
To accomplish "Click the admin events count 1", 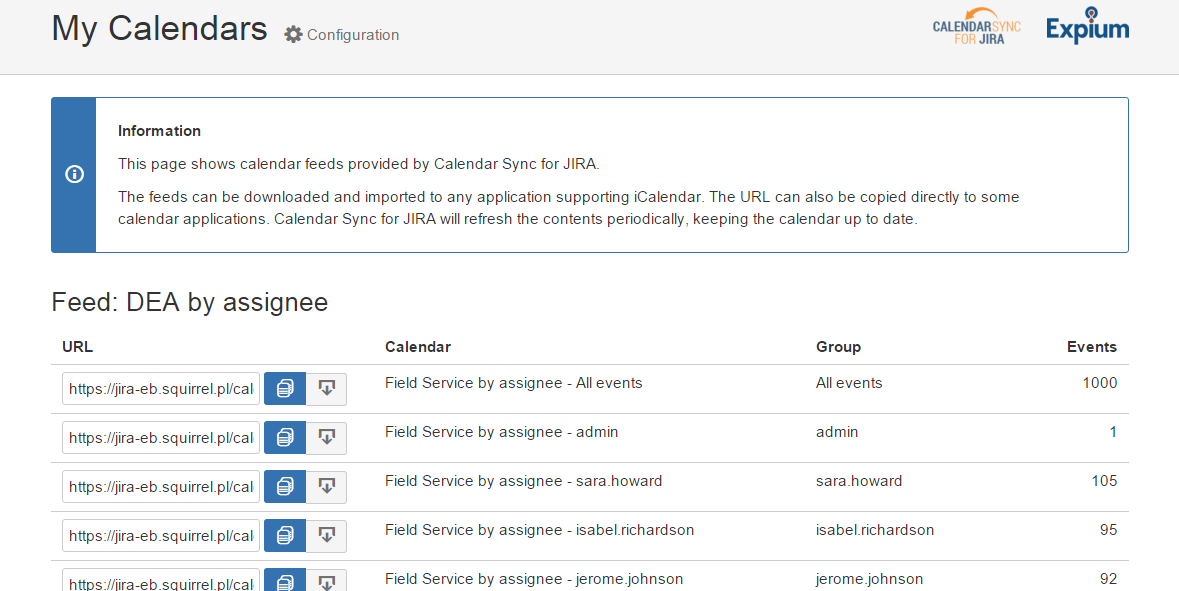I will tap(1112, 432).
